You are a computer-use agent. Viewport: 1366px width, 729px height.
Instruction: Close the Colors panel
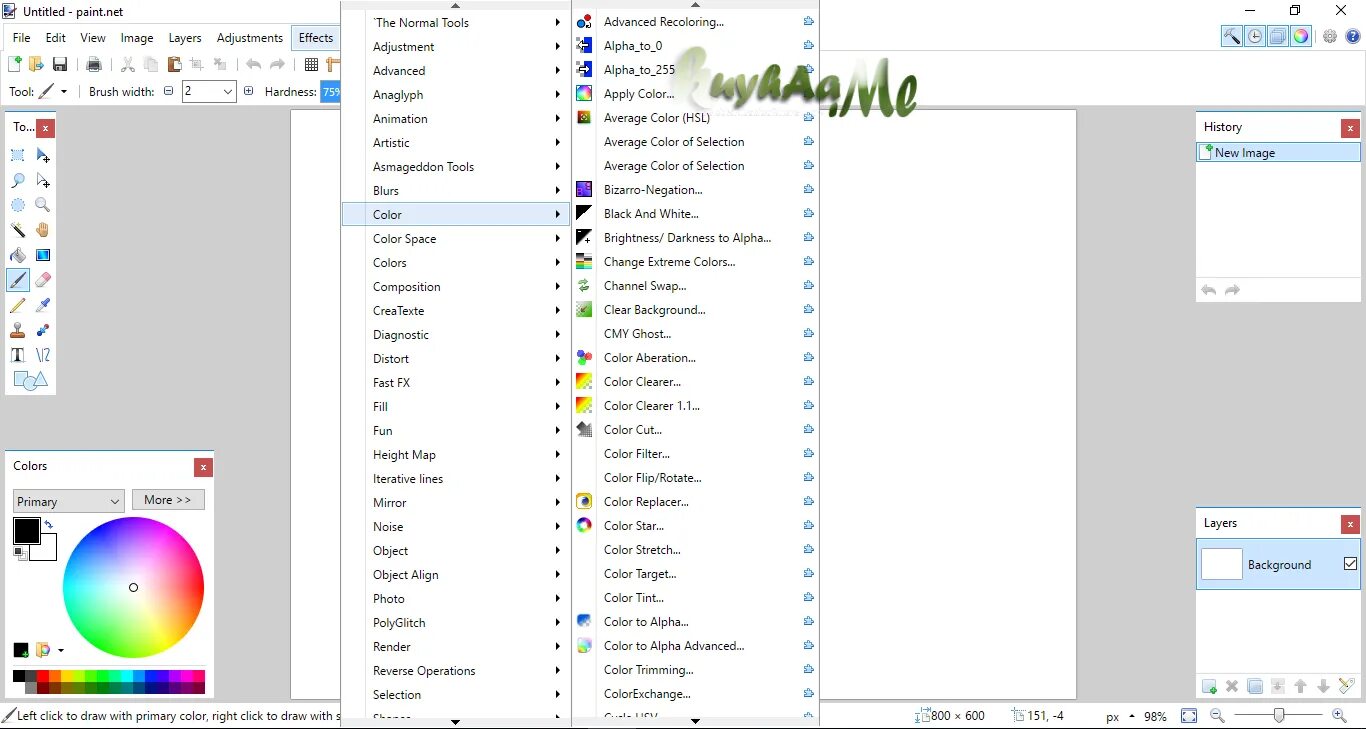click(203, 467)
